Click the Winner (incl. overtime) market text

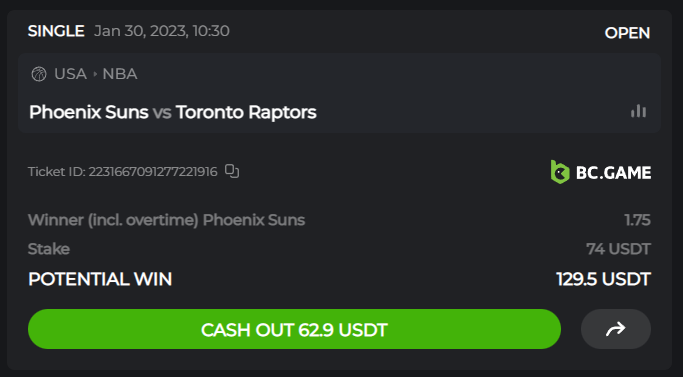click(x=114, y=220)
